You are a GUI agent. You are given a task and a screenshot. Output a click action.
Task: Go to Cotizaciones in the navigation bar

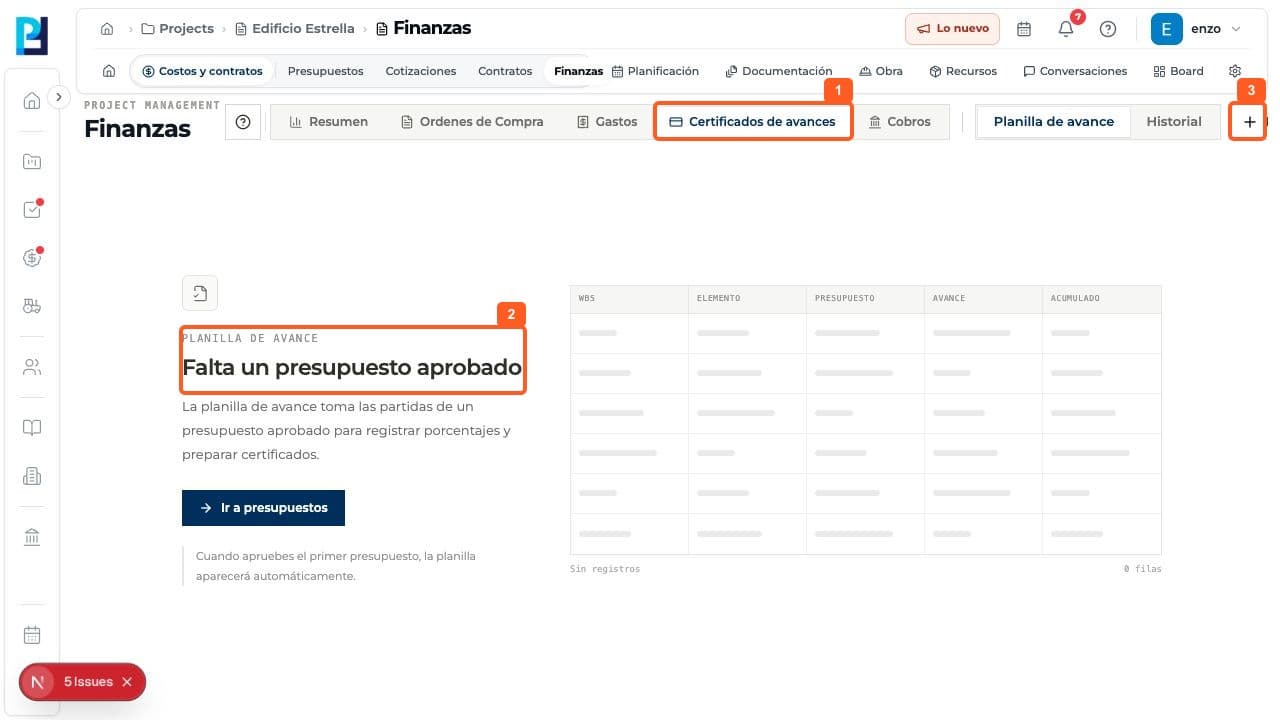[421, 71]
